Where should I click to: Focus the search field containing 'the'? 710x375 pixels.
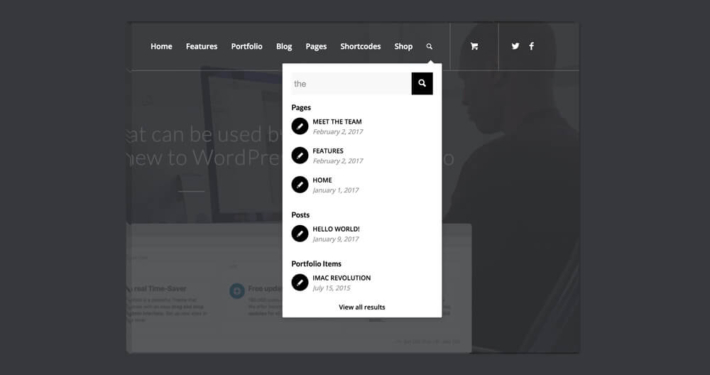coord(351,83)
